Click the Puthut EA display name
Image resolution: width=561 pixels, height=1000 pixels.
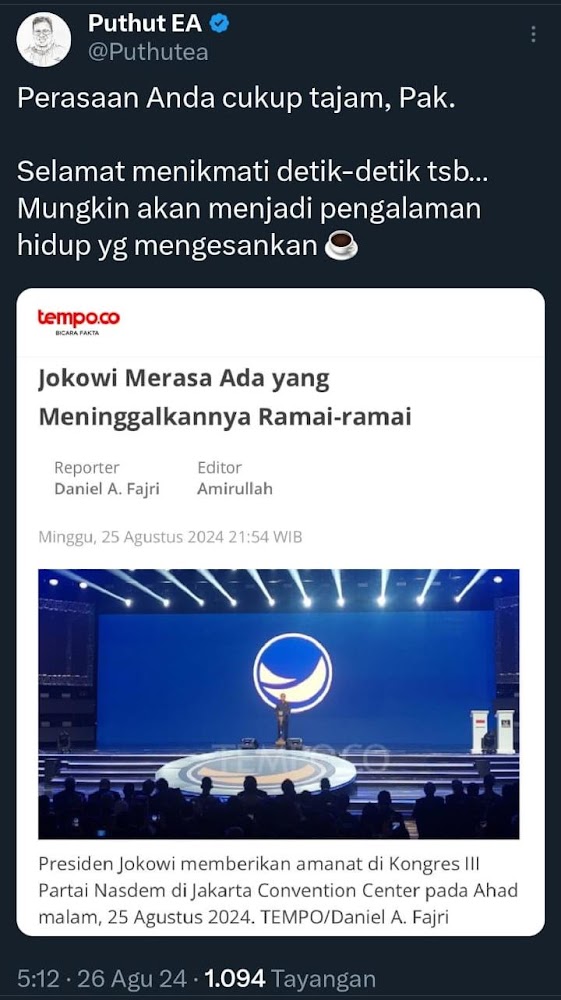click(145, 24)
